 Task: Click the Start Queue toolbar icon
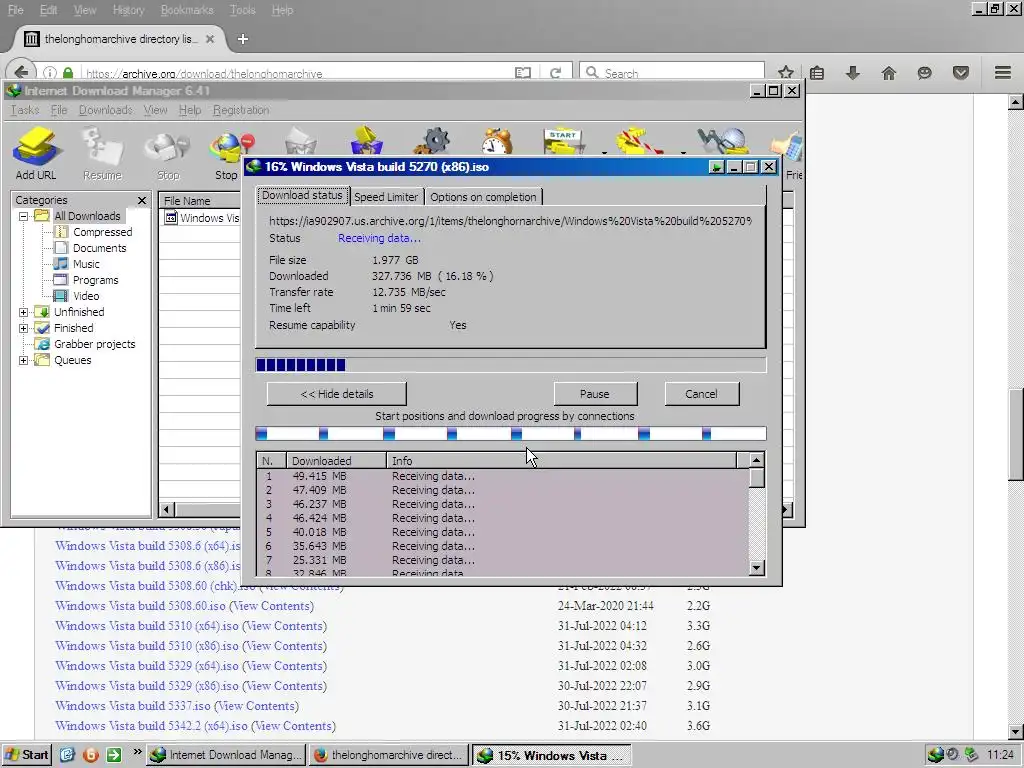[x=564, y=140]
